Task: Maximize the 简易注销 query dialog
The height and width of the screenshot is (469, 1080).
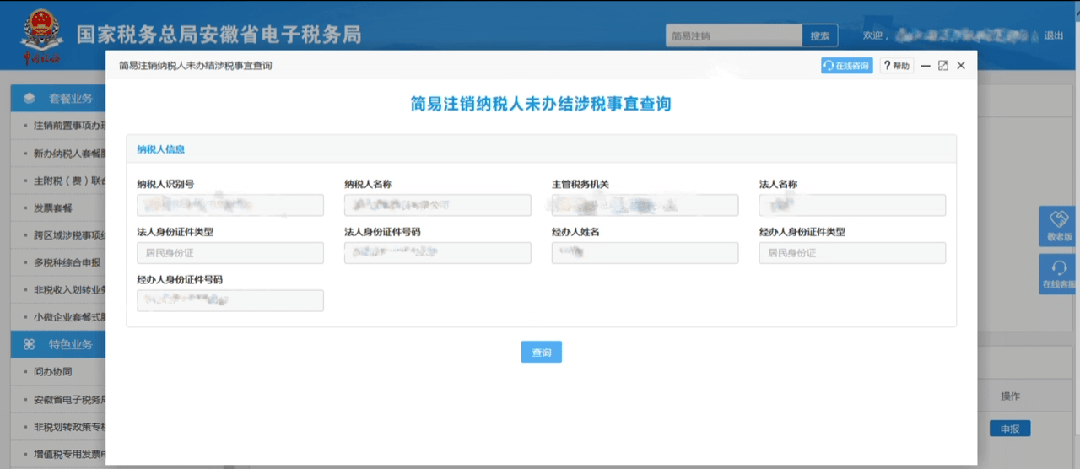Action: pyautogui.click(x=943, y=66)
